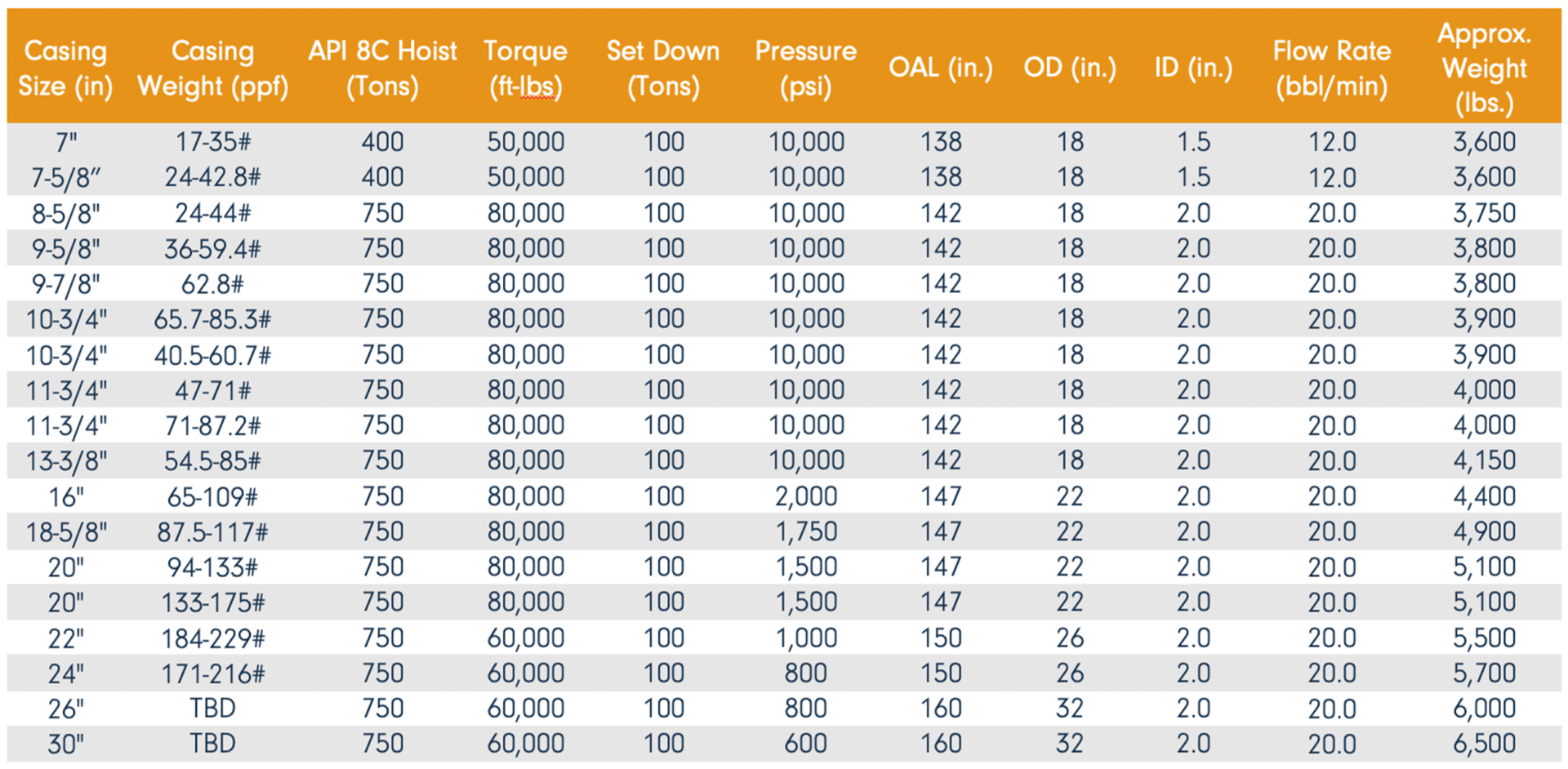
Task: Select the 184-229# casing weight cell
Action: coord(212,638)
